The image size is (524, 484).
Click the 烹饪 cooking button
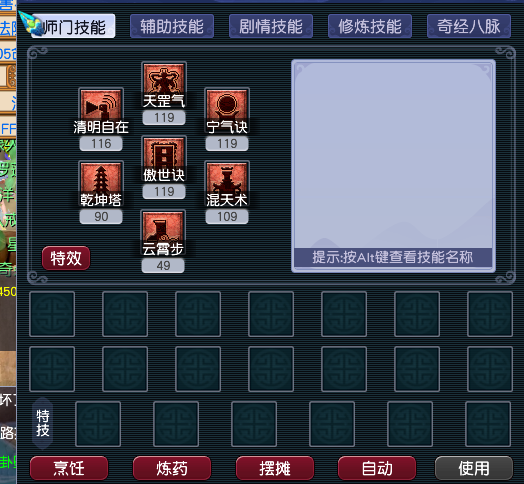tap(69, 468)
